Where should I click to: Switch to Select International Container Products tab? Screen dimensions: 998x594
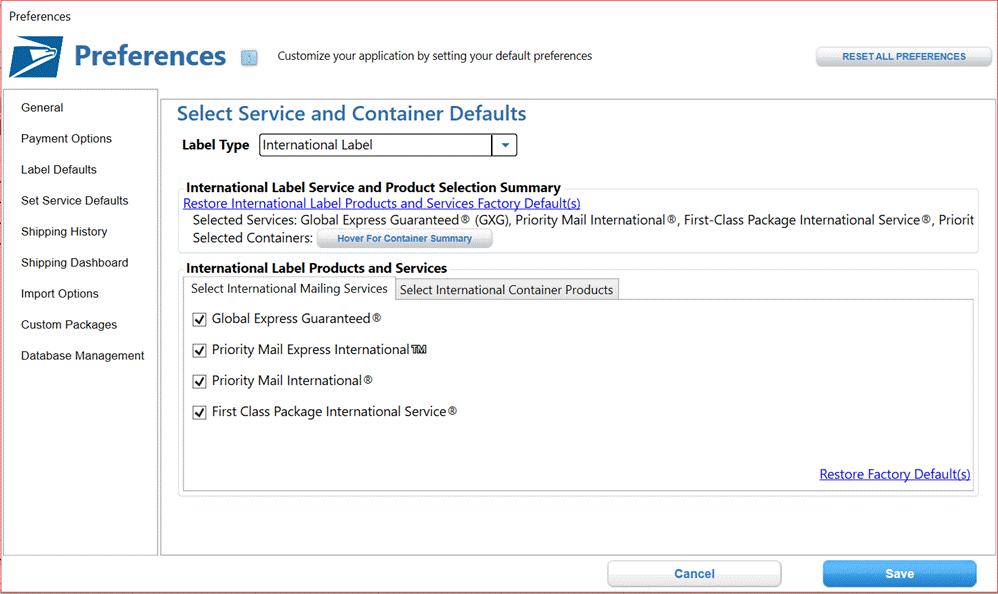pos(507,290)
